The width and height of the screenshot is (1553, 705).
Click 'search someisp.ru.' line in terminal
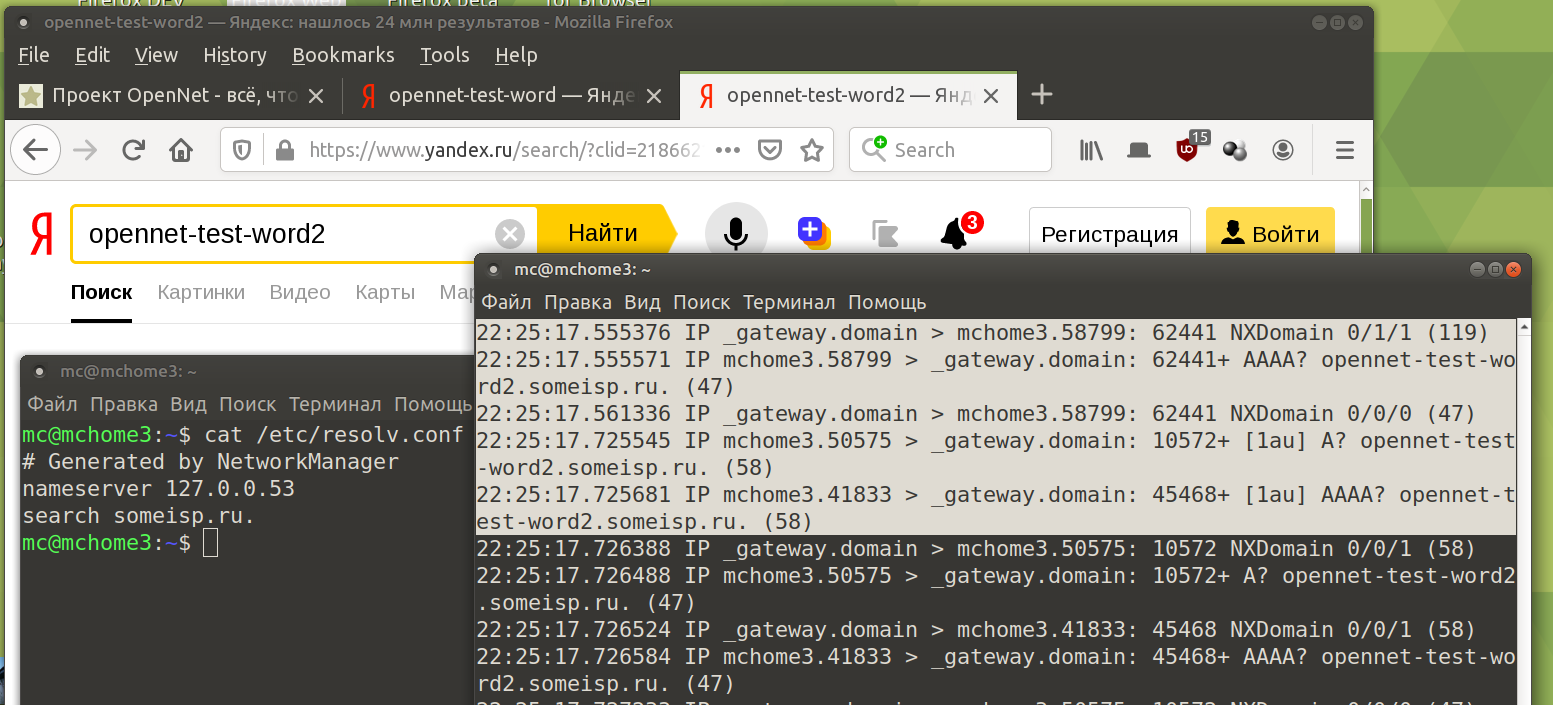point(139,516)
